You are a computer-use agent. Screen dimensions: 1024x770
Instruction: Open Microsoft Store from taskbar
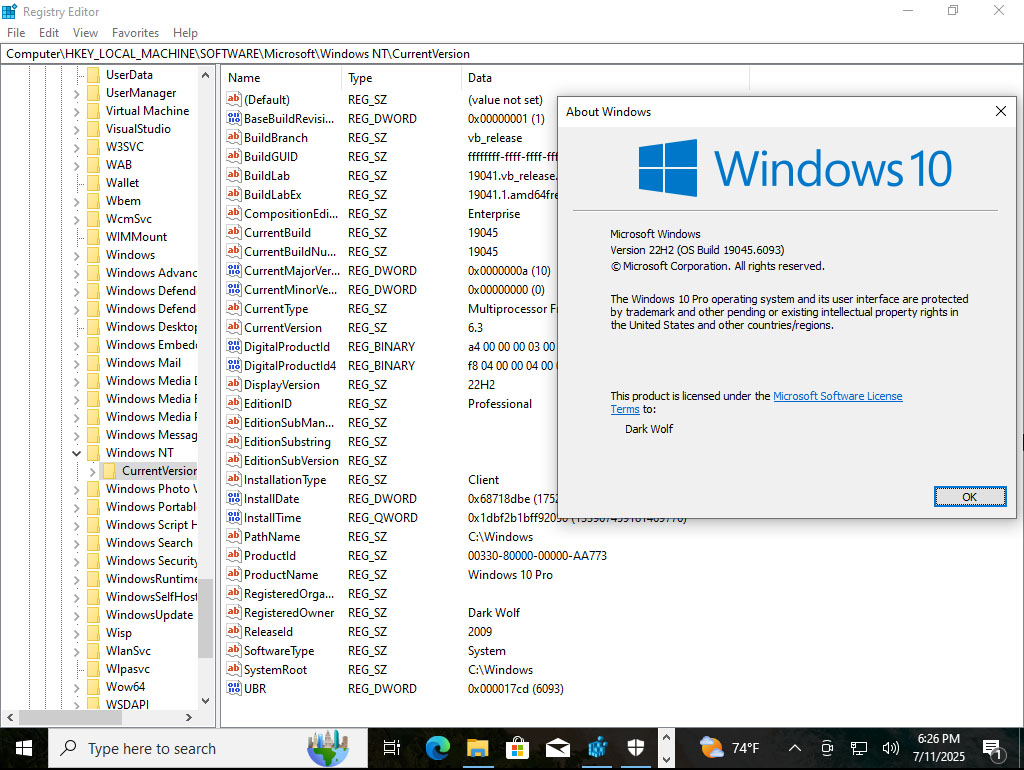pos(517,748)
